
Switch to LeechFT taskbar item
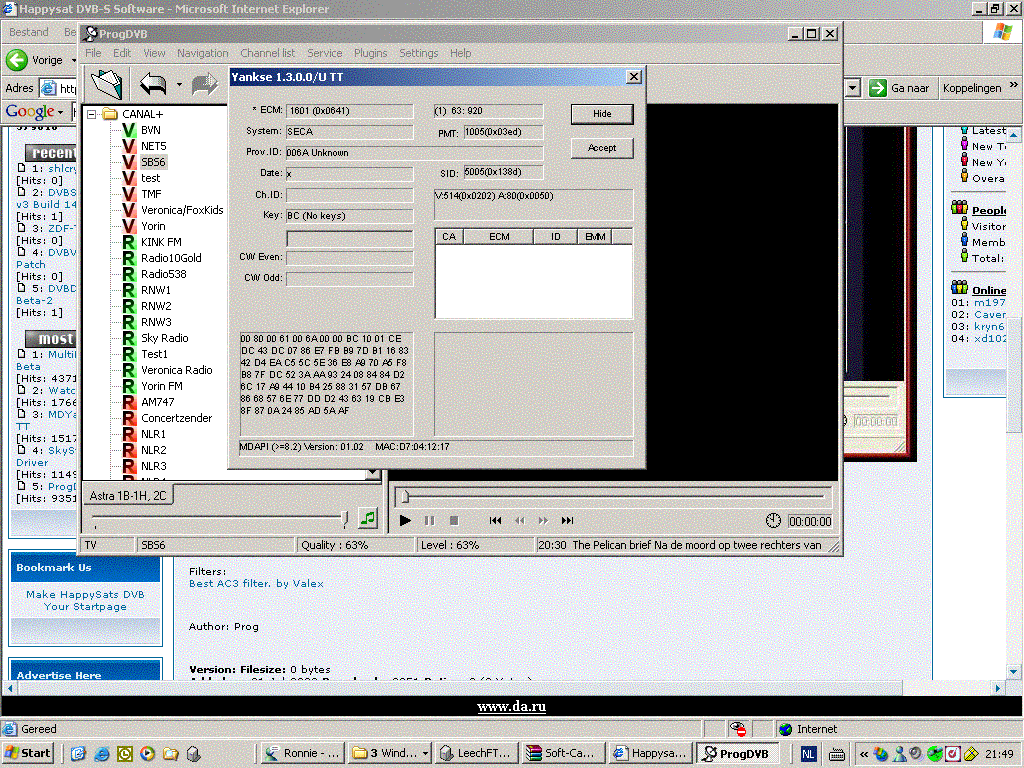coord(477,753)
